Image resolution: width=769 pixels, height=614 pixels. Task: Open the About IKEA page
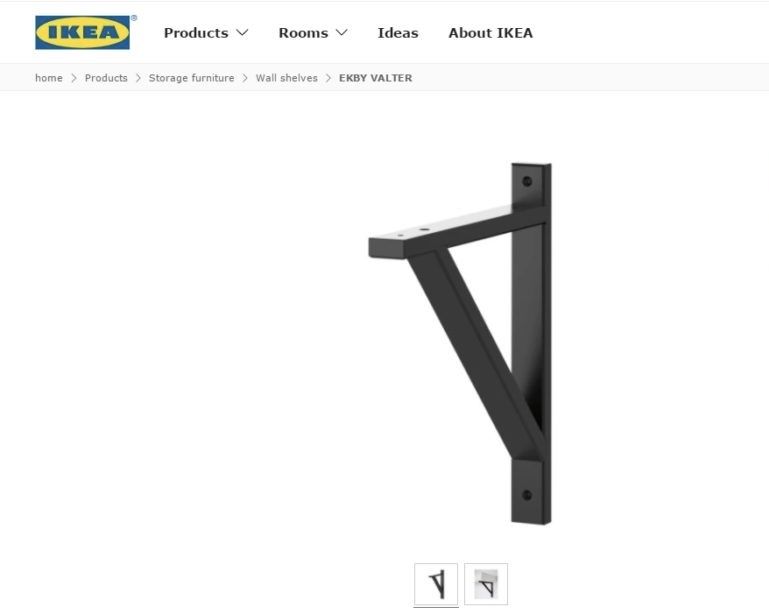click(490, 33)
